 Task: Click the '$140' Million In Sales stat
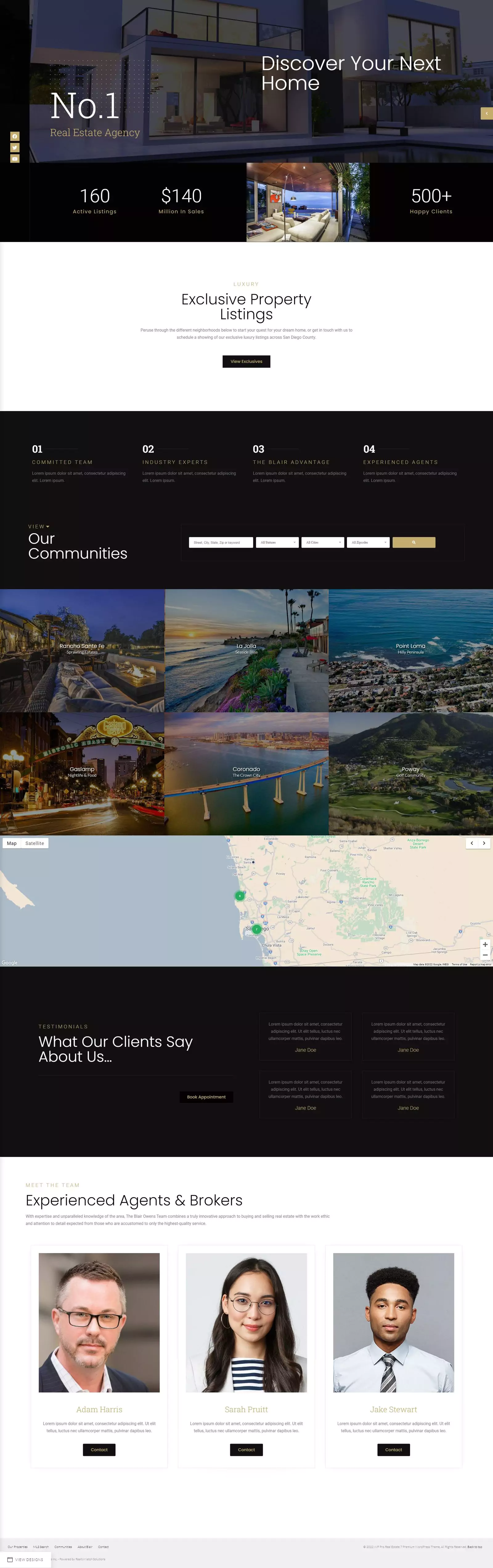[181, 196]
